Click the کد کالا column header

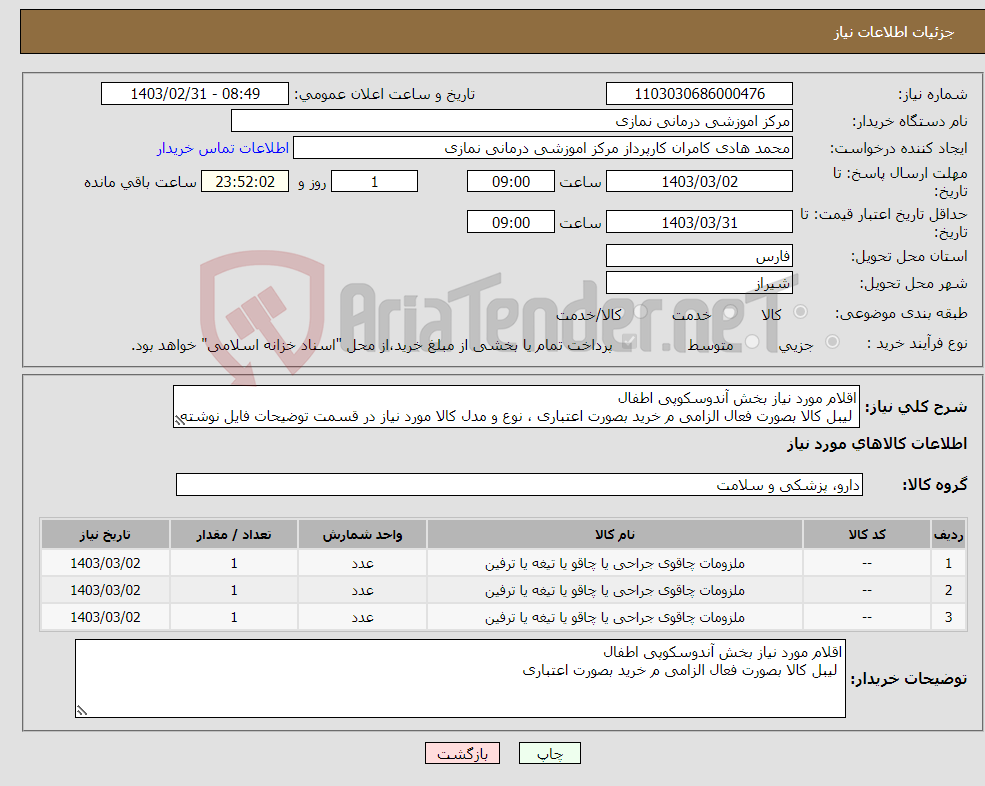tap(867, 535)
